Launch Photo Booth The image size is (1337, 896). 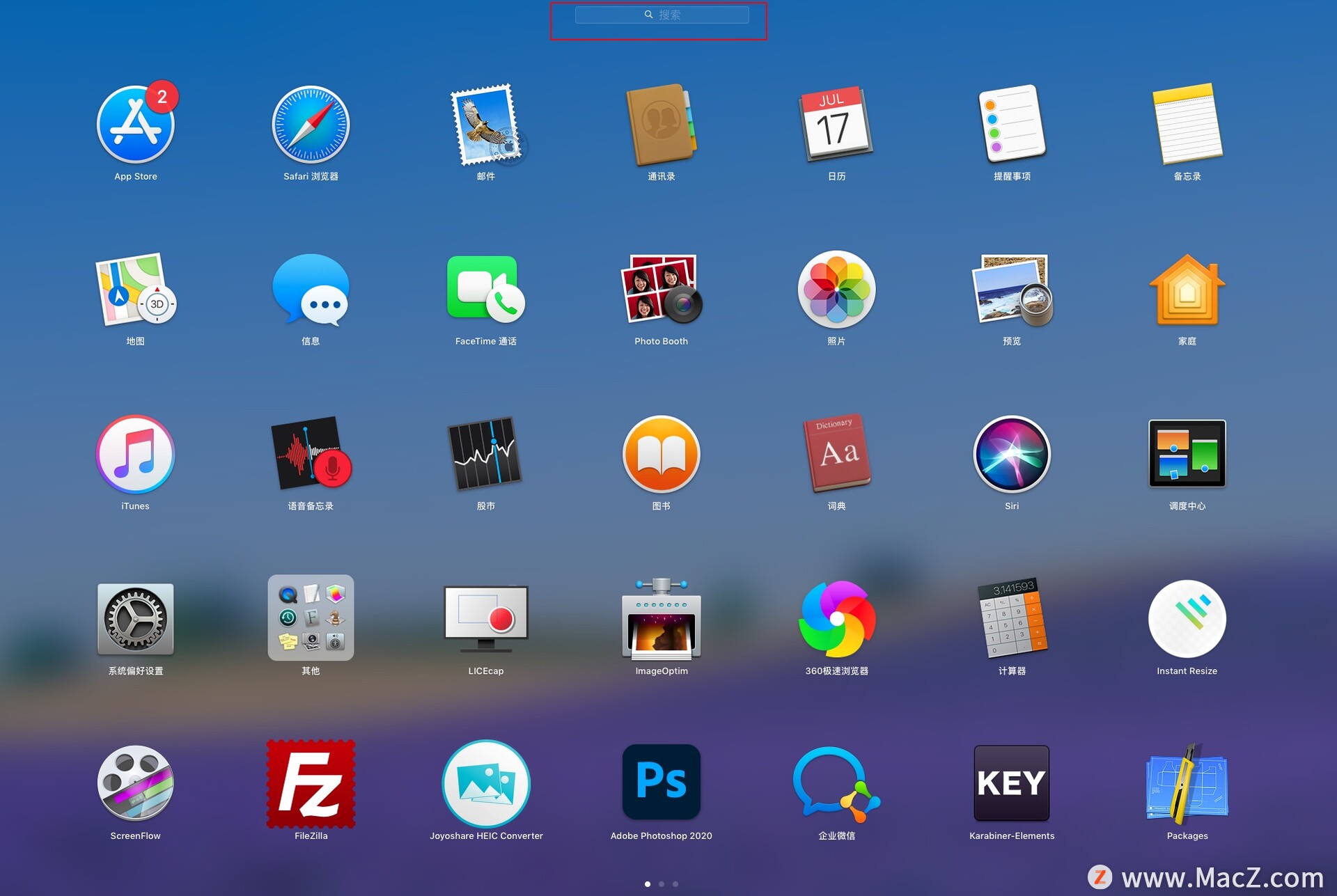[x=662, y=290]
